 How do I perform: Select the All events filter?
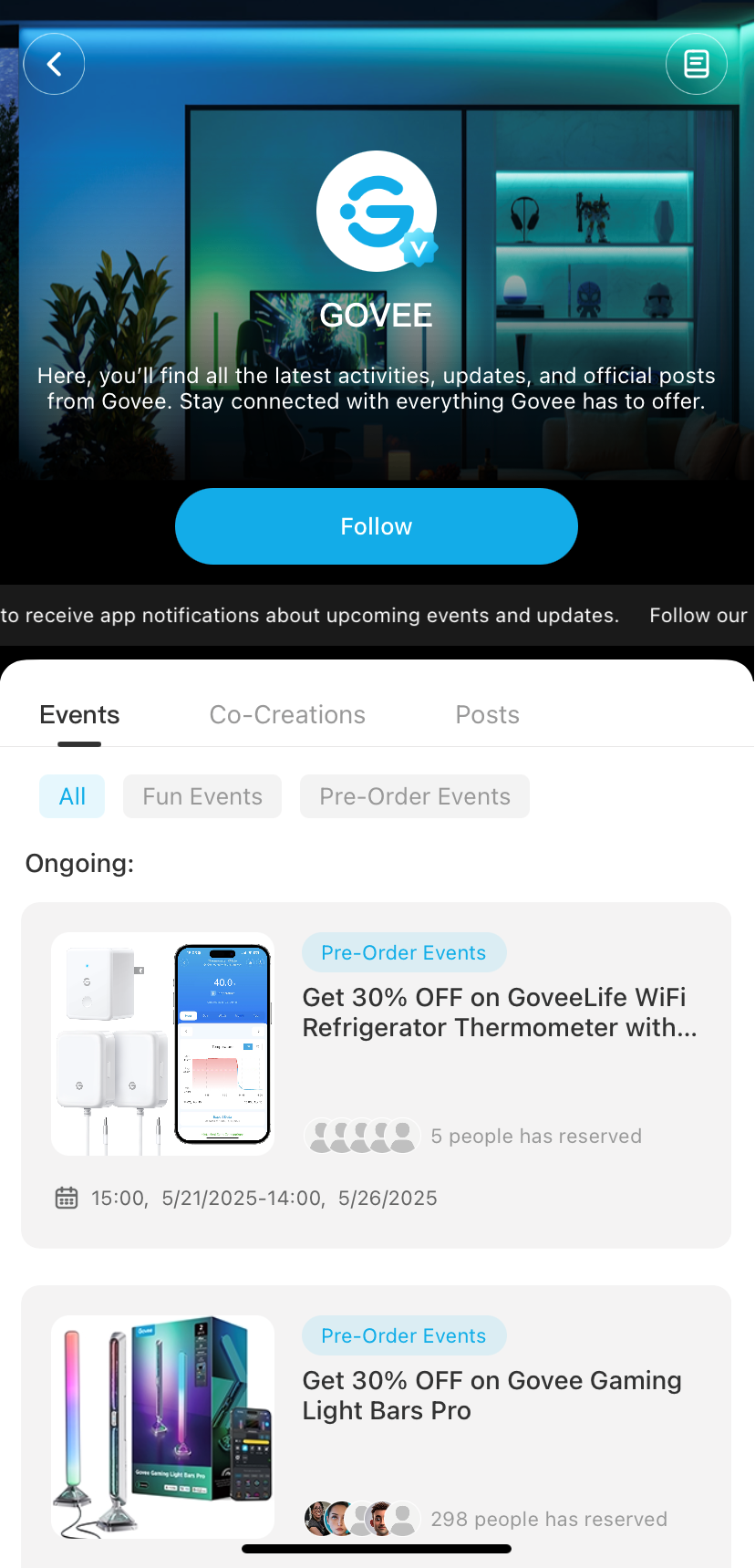click(x=72, y=796)
